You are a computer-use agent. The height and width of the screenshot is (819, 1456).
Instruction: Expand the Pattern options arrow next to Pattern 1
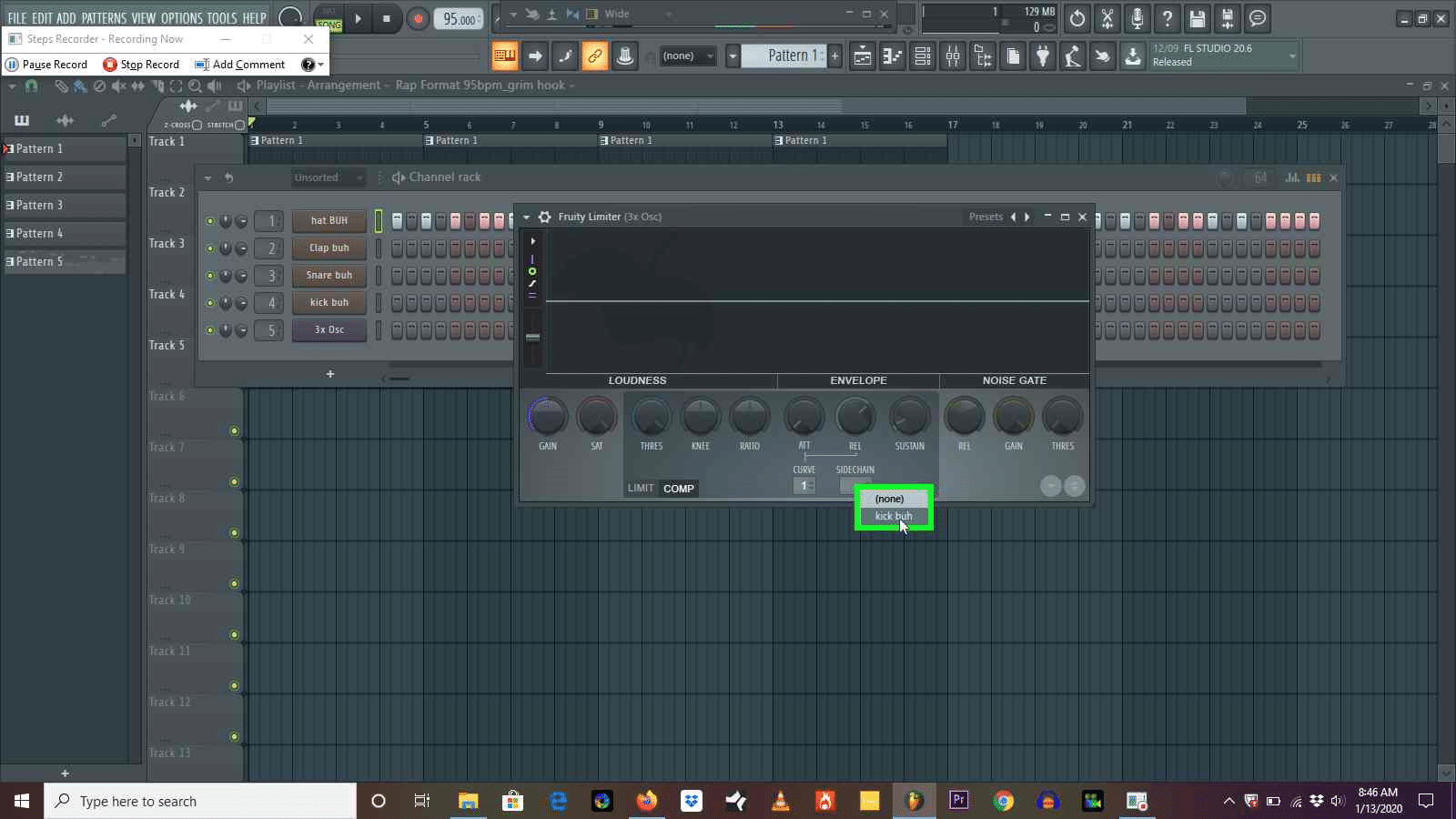(x=733, y=56)
